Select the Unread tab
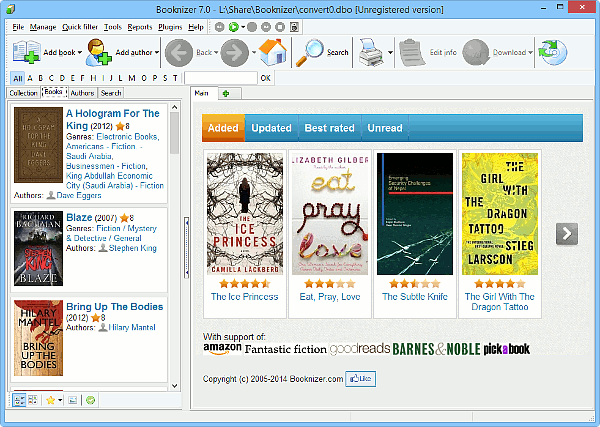Image resolution: width=600 pixels, height=427 pixels. click(x=385, y=128)
